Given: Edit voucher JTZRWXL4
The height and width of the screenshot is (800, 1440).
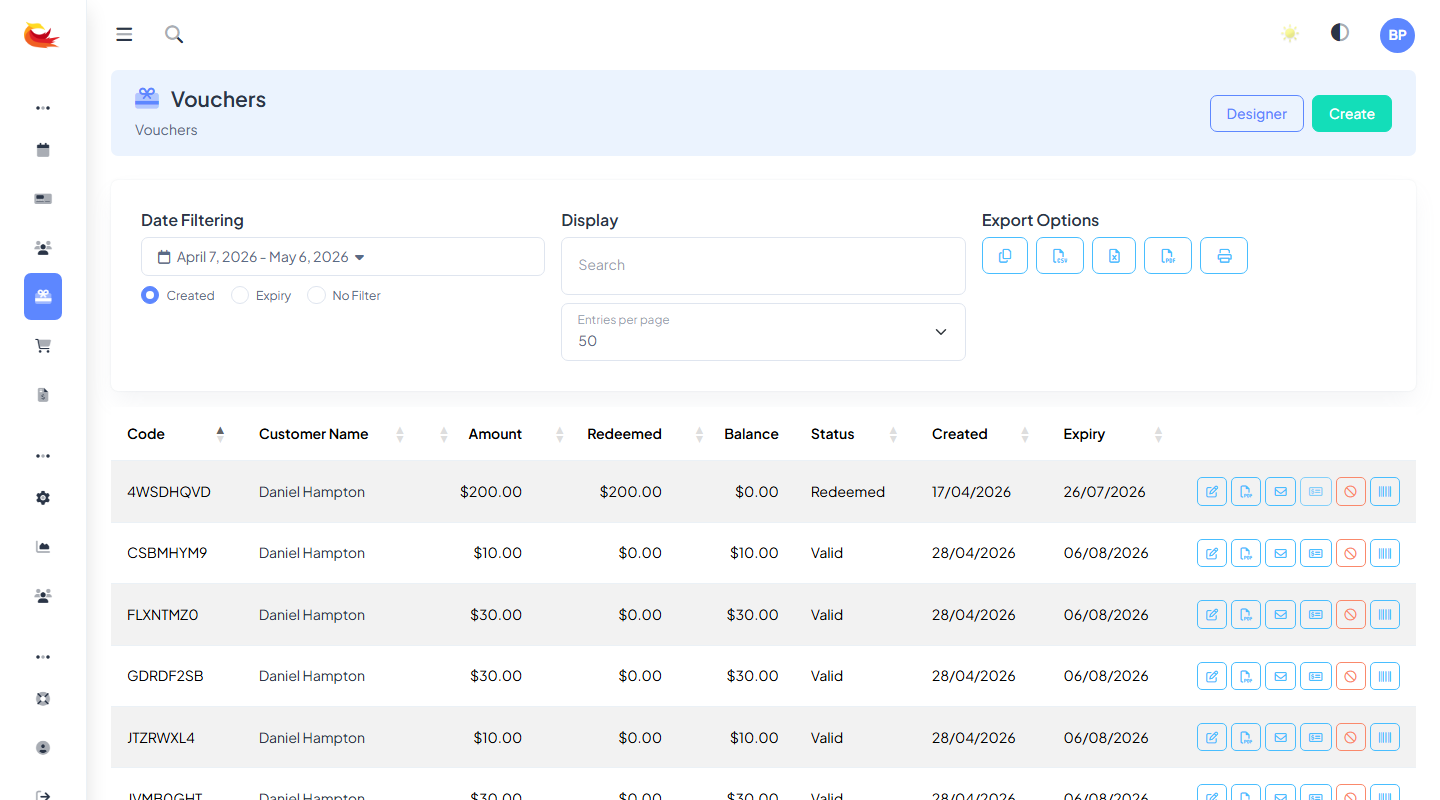Looking at the screenshot, I should tap(1212, 738).
